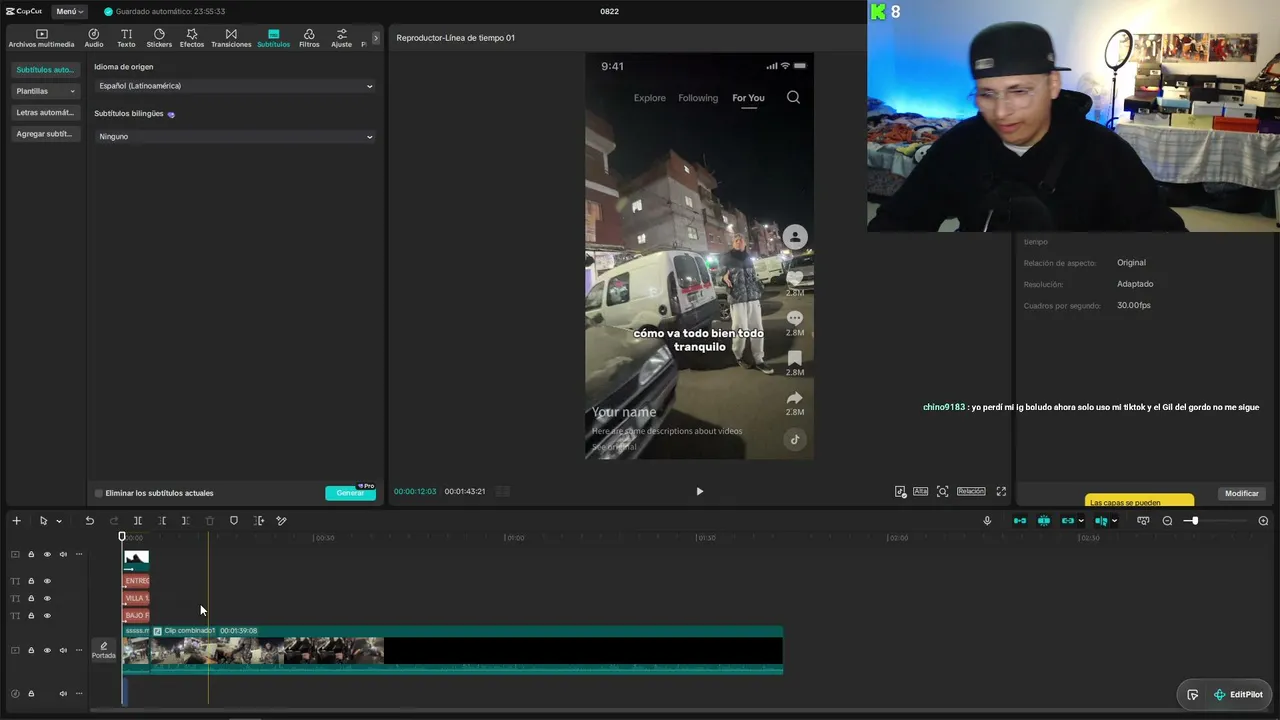Open more options for top overlay track
This screenshot has width=1280, height=720.
tap(79, 555)
